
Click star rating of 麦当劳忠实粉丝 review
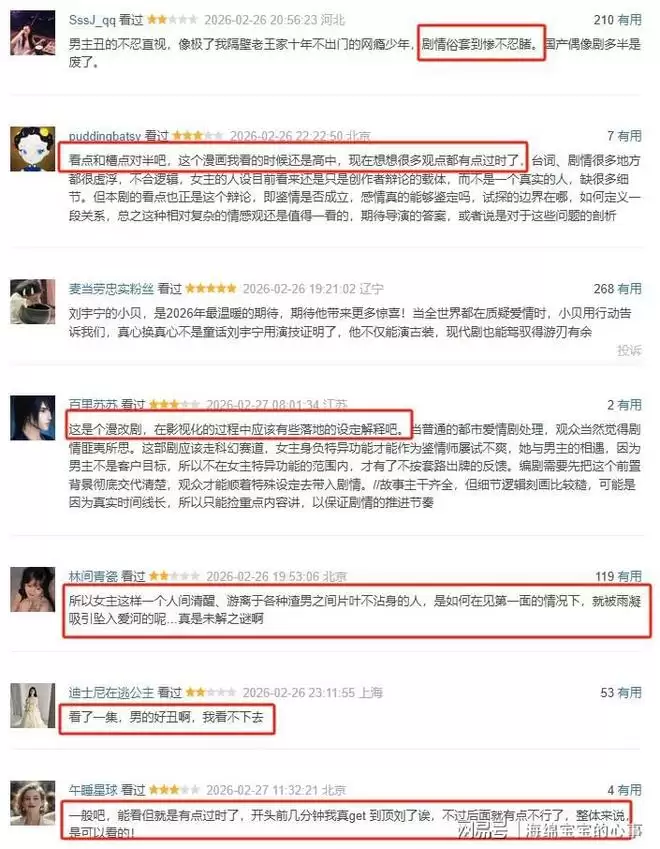point(211,289)
